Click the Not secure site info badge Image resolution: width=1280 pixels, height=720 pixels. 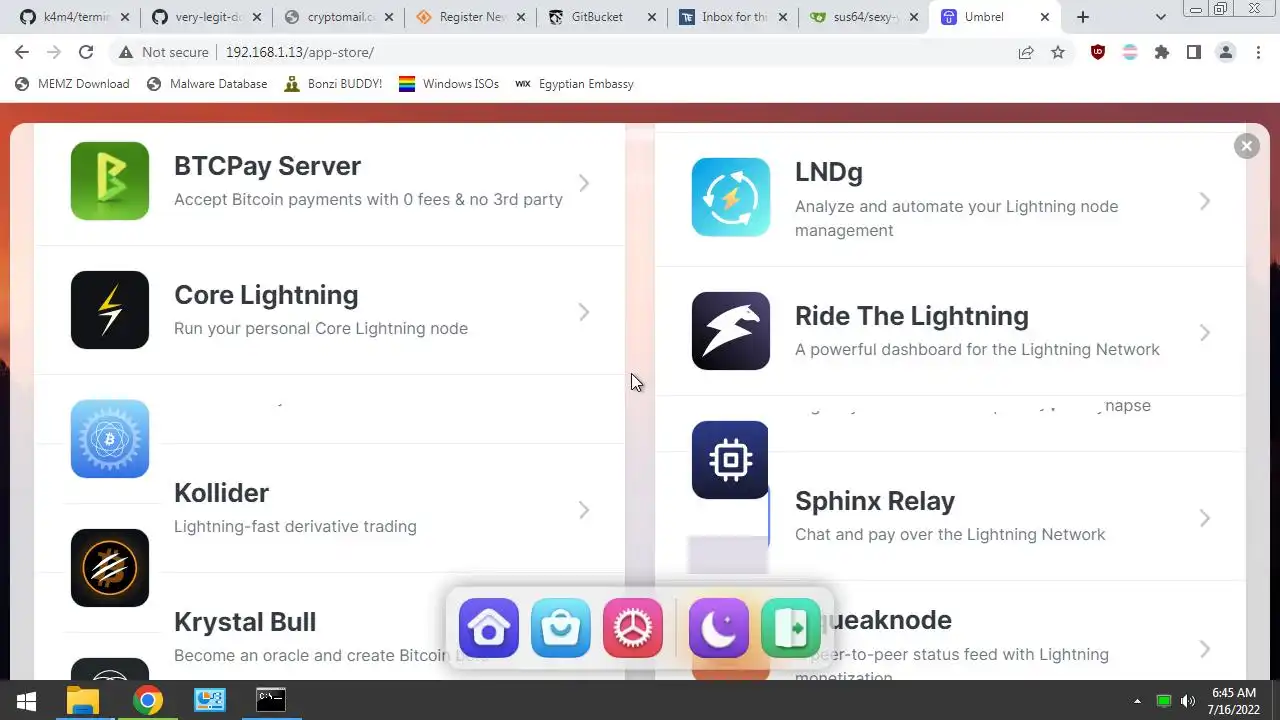click(163, 52)
